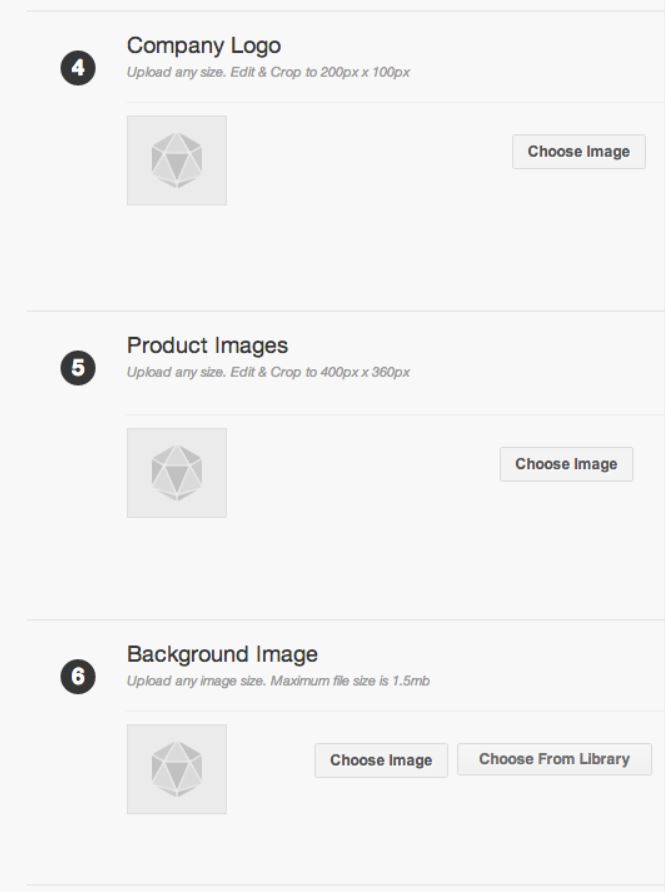Click the Background Image section heading
The image size is (665, 892).
[222, 654]
